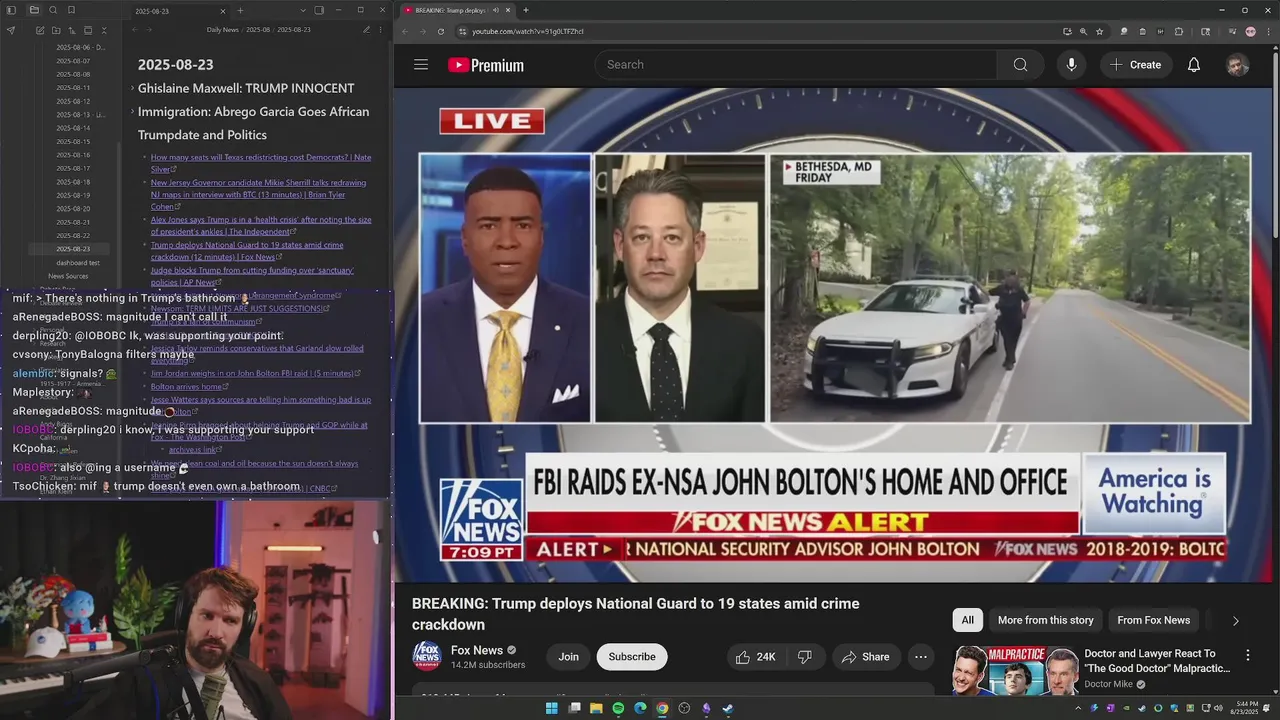Open YouTube hamburger guide menu
Screen dimensions: 1280x720
click(421, 65)
